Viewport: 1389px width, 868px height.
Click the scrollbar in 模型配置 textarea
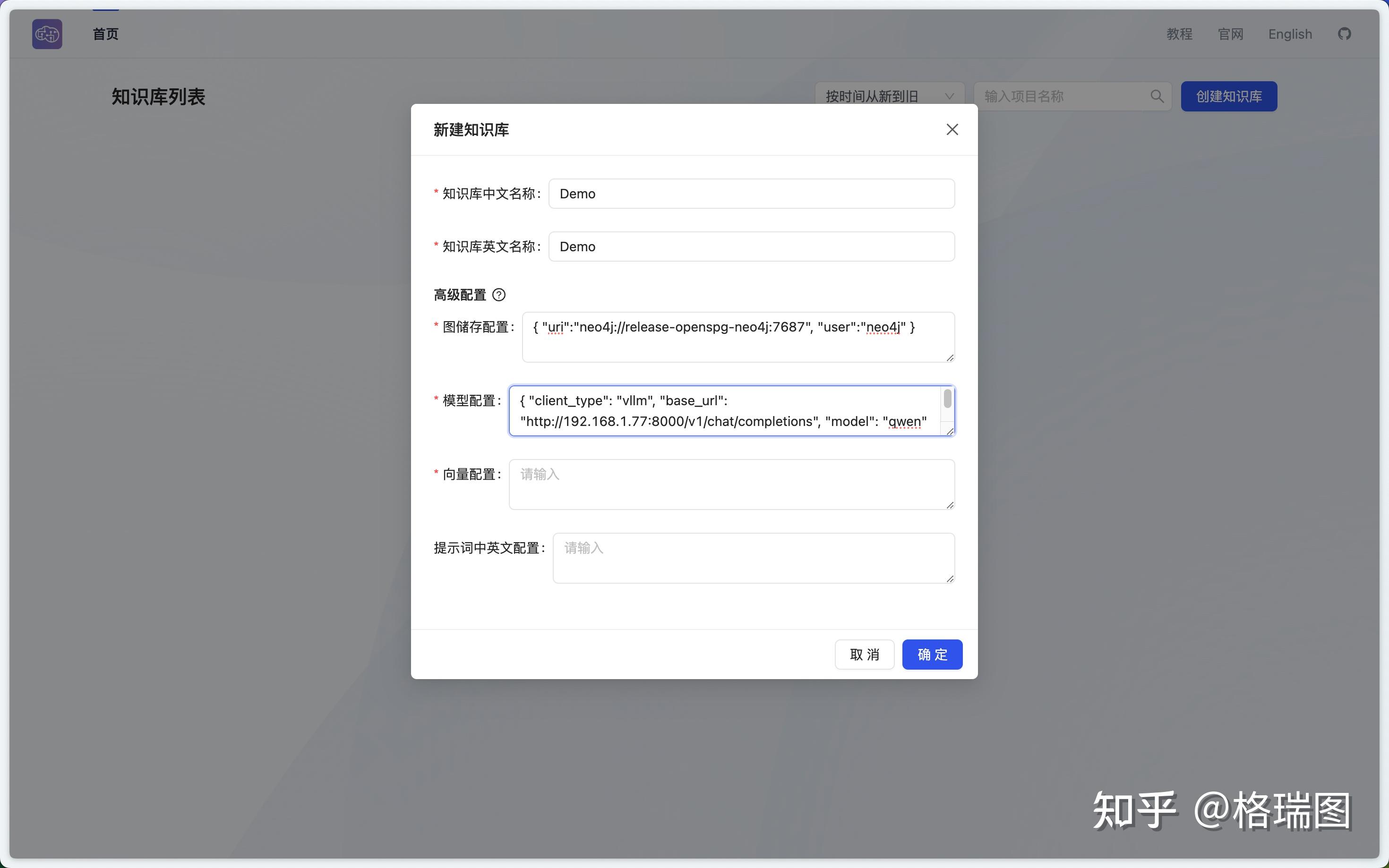tap(947, 399)
